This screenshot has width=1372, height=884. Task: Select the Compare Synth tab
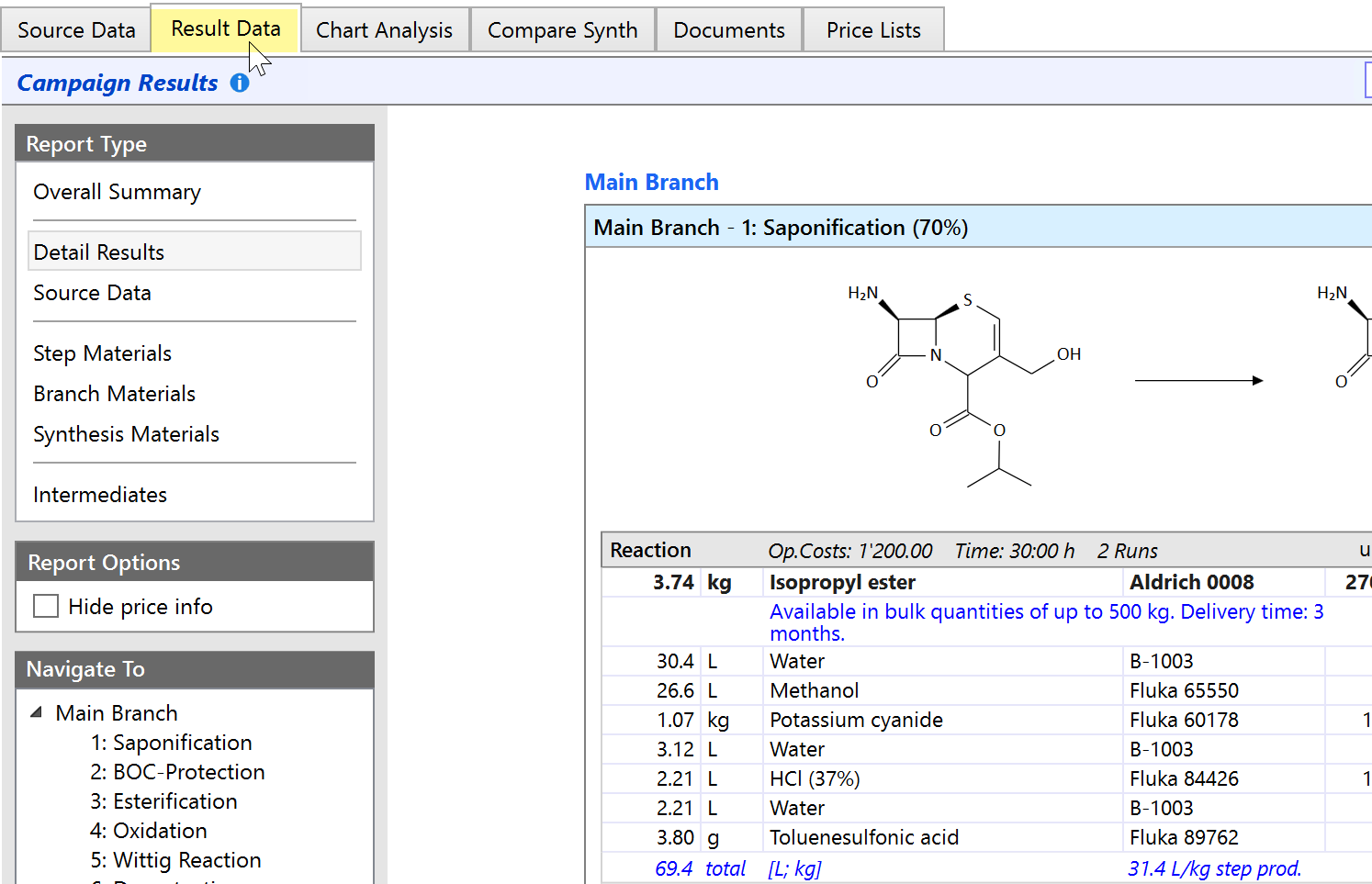562,29
